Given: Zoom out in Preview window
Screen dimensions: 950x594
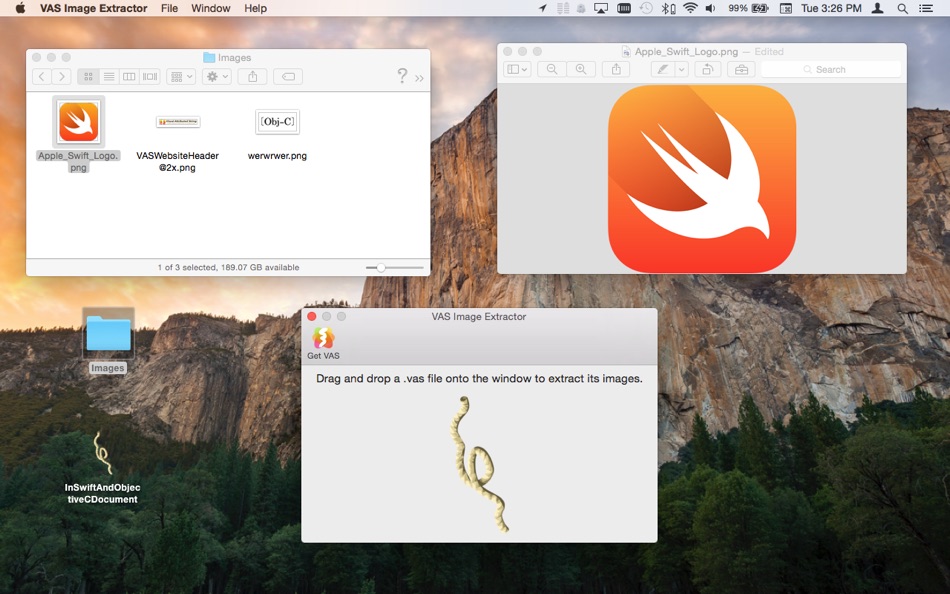Looking at the screenshot, I should pos(552,69).
